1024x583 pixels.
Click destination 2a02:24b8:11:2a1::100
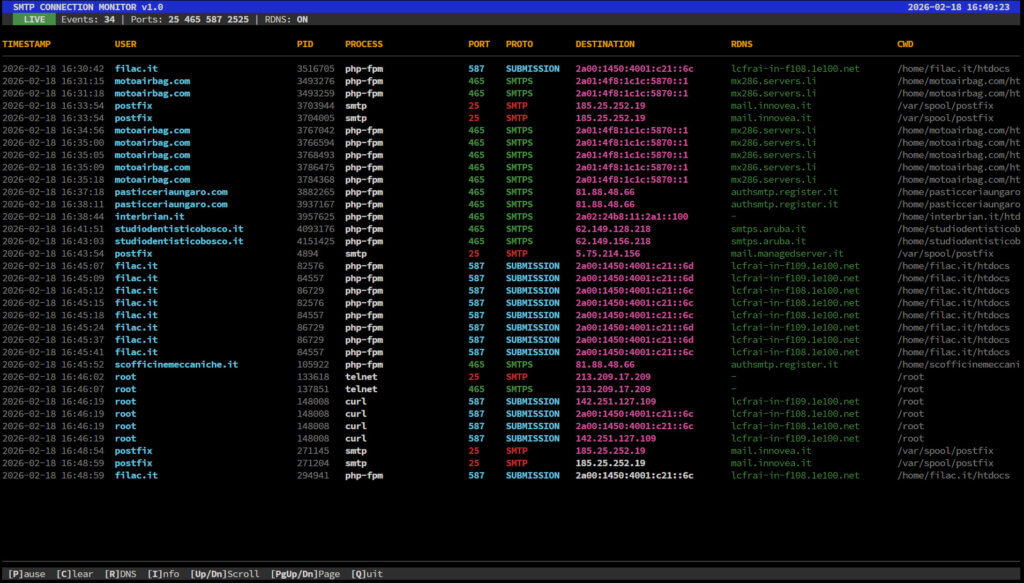click(632, 217)
